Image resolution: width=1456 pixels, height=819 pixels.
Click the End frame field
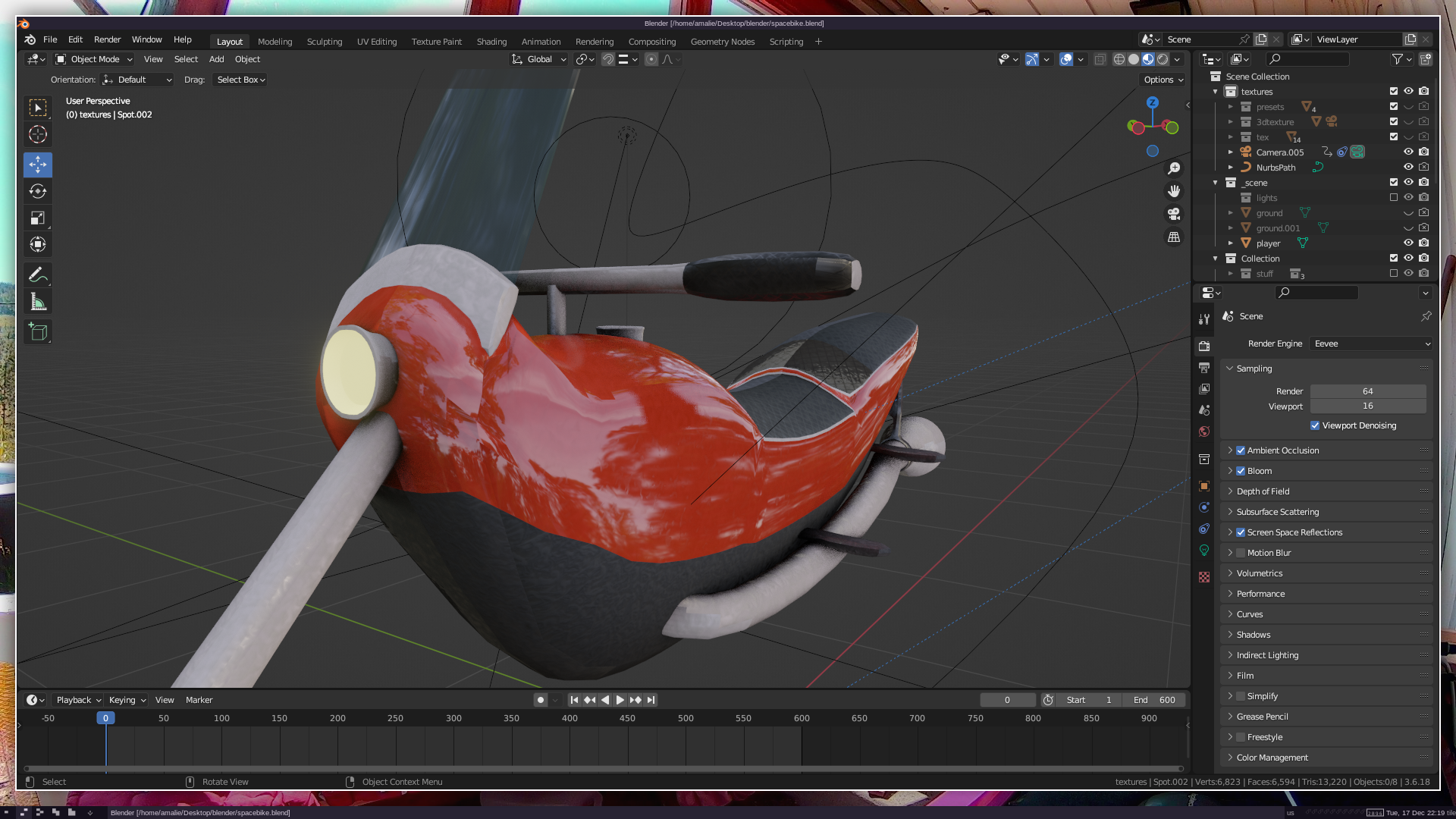(x=1154, y=700)
